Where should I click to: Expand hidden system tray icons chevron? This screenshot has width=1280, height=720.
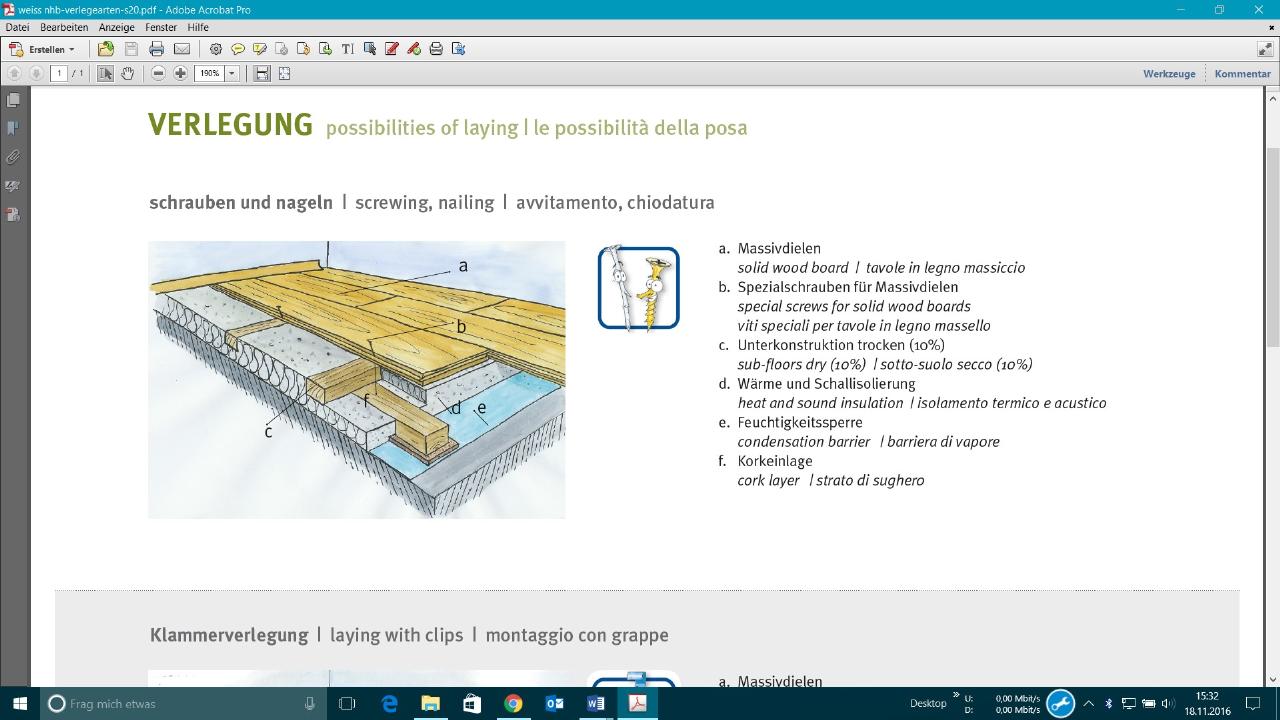(x=1089, y=703)
